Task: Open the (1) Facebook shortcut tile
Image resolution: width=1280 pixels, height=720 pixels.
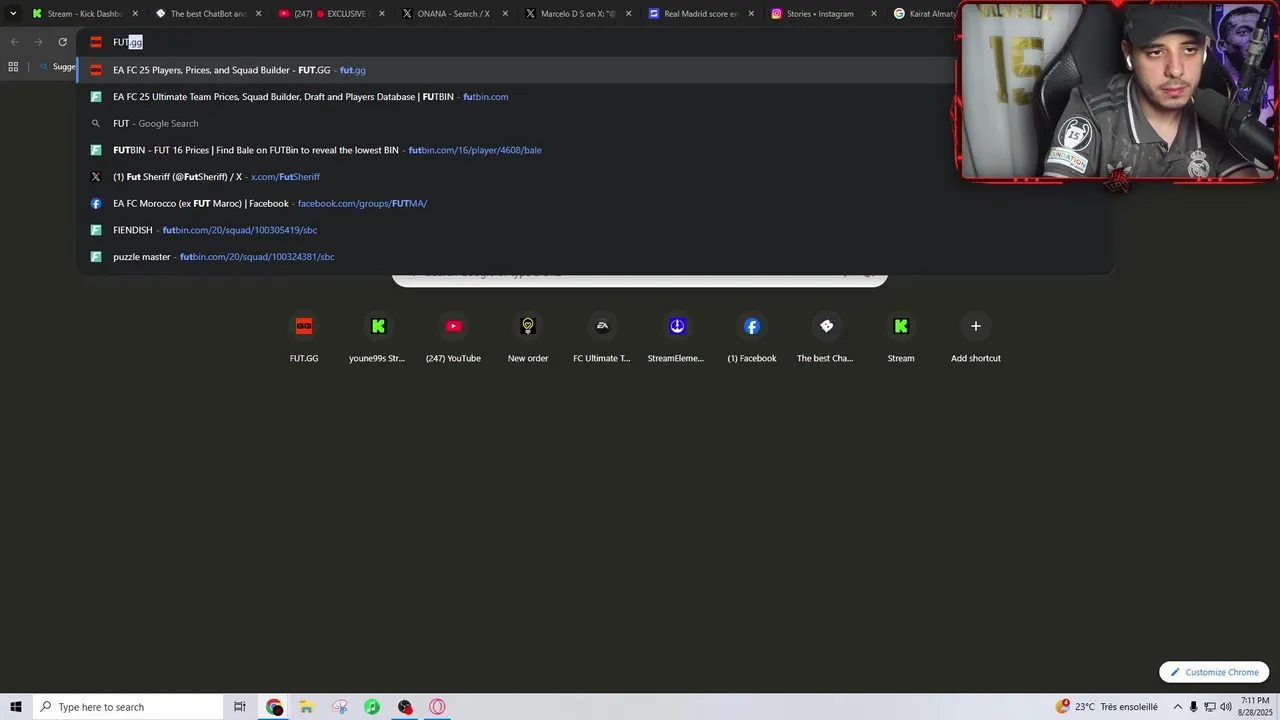Action: point(752,338)
